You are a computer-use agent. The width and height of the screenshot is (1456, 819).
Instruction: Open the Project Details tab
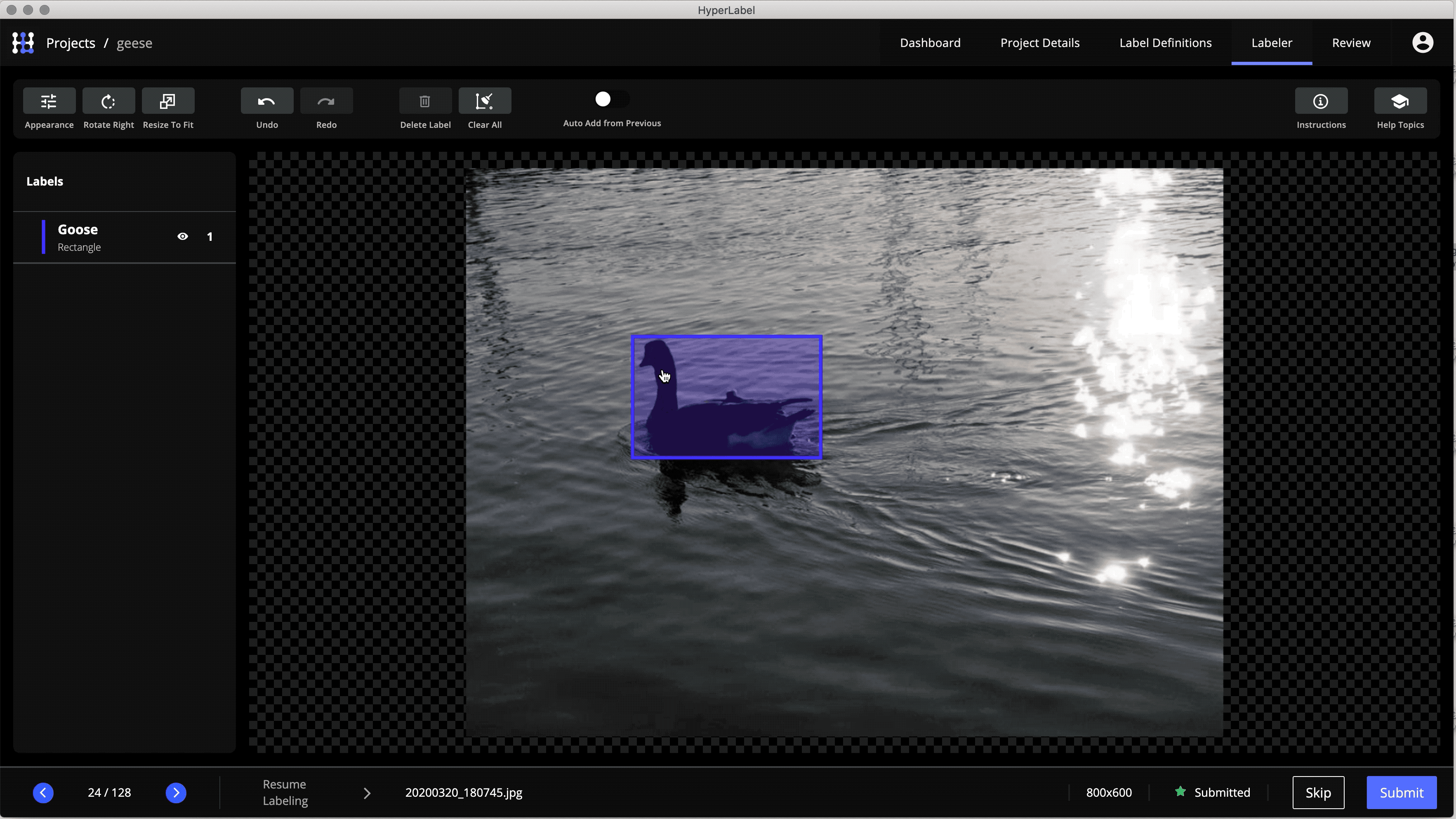[x=1039, y=43]
